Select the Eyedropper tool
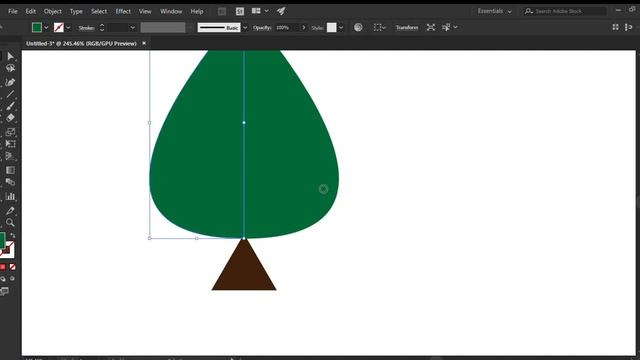This screenshot has height=360, width=640. 10,211
